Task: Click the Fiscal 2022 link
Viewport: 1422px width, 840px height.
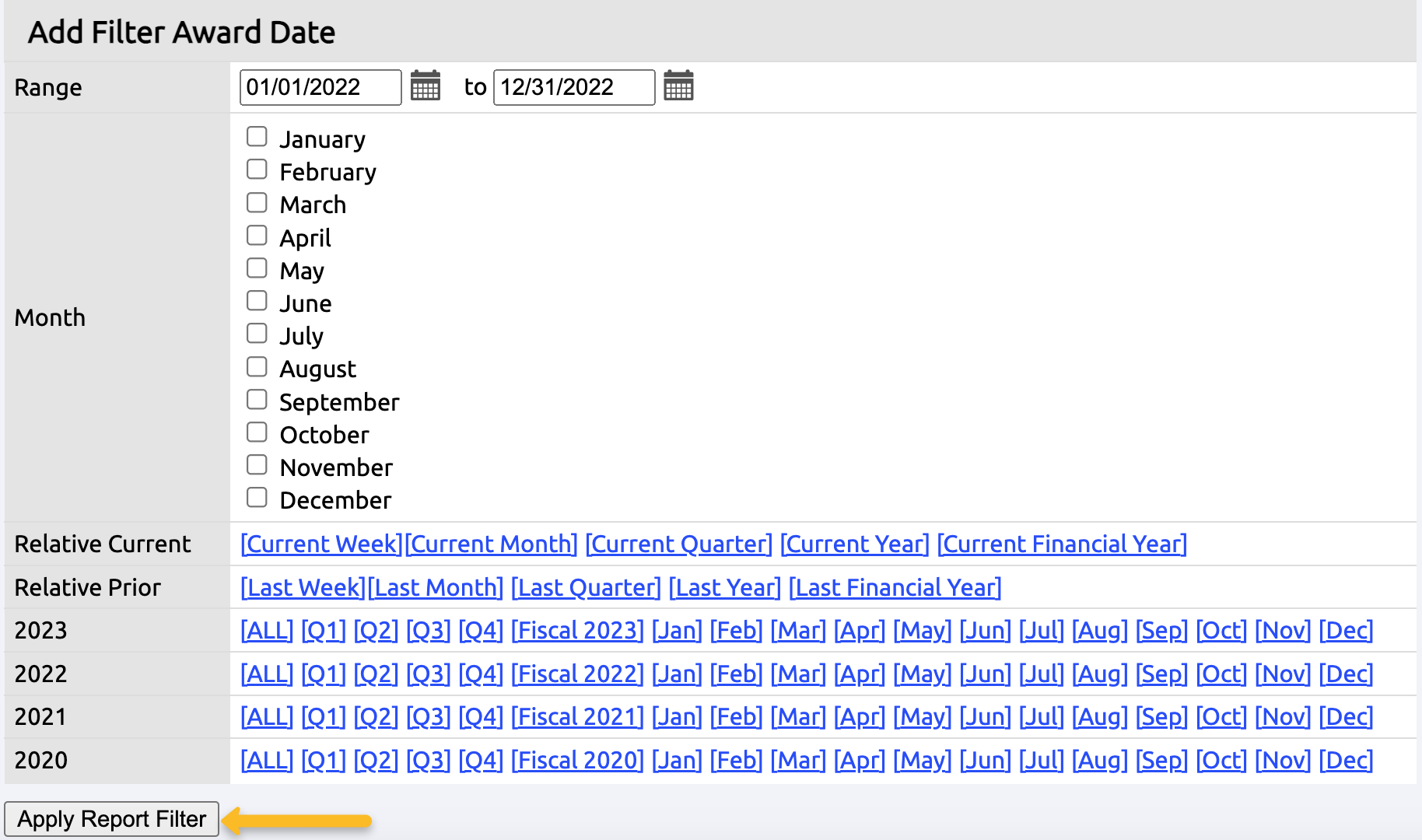Action: (x=577, y=674)
